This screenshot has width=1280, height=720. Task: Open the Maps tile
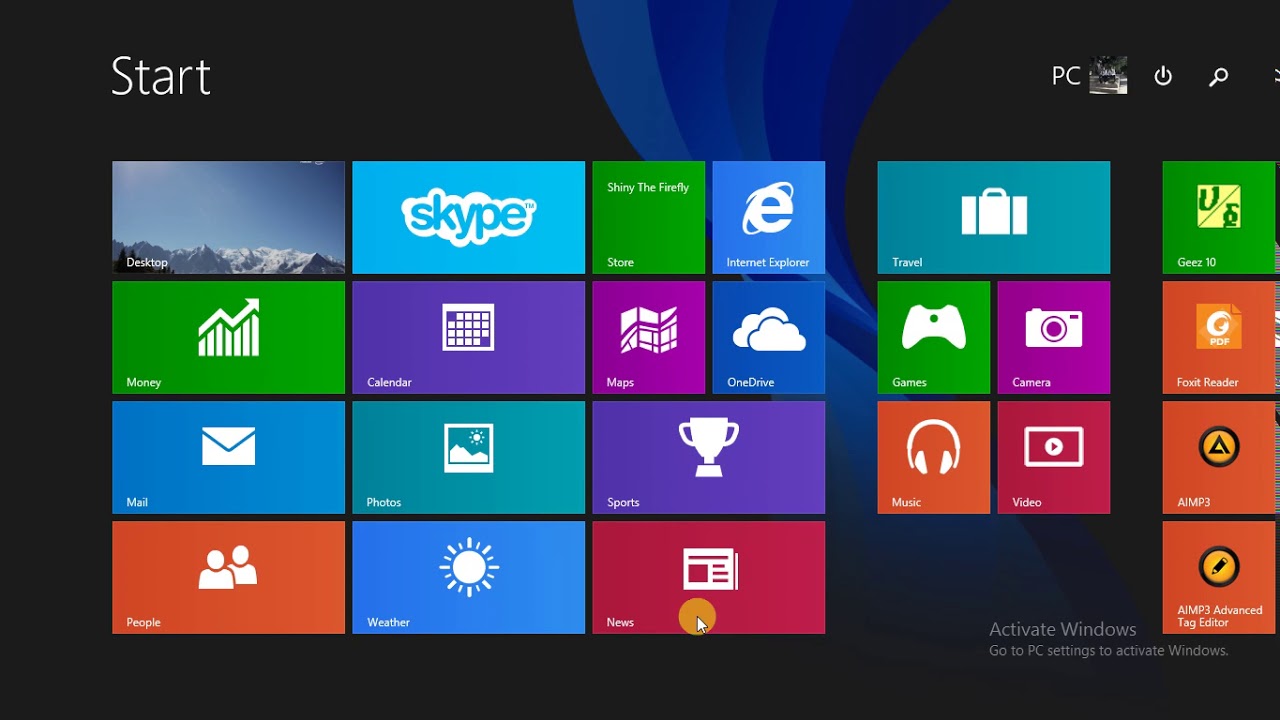pos(648,337)
